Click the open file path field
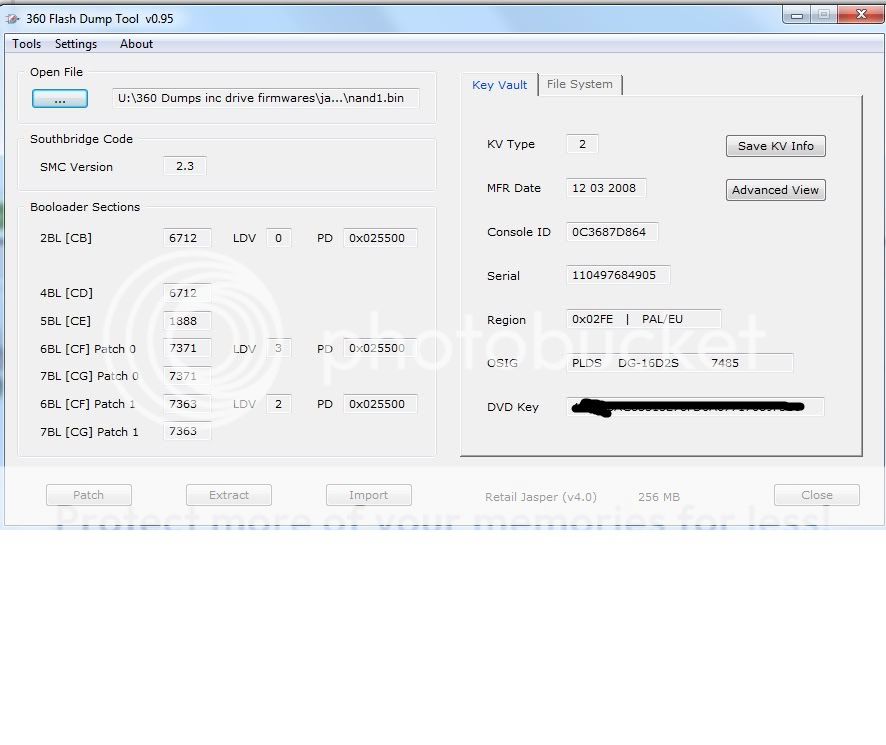Image resolution: width=886 pixels, height=745 pixels. coord(265,98)
